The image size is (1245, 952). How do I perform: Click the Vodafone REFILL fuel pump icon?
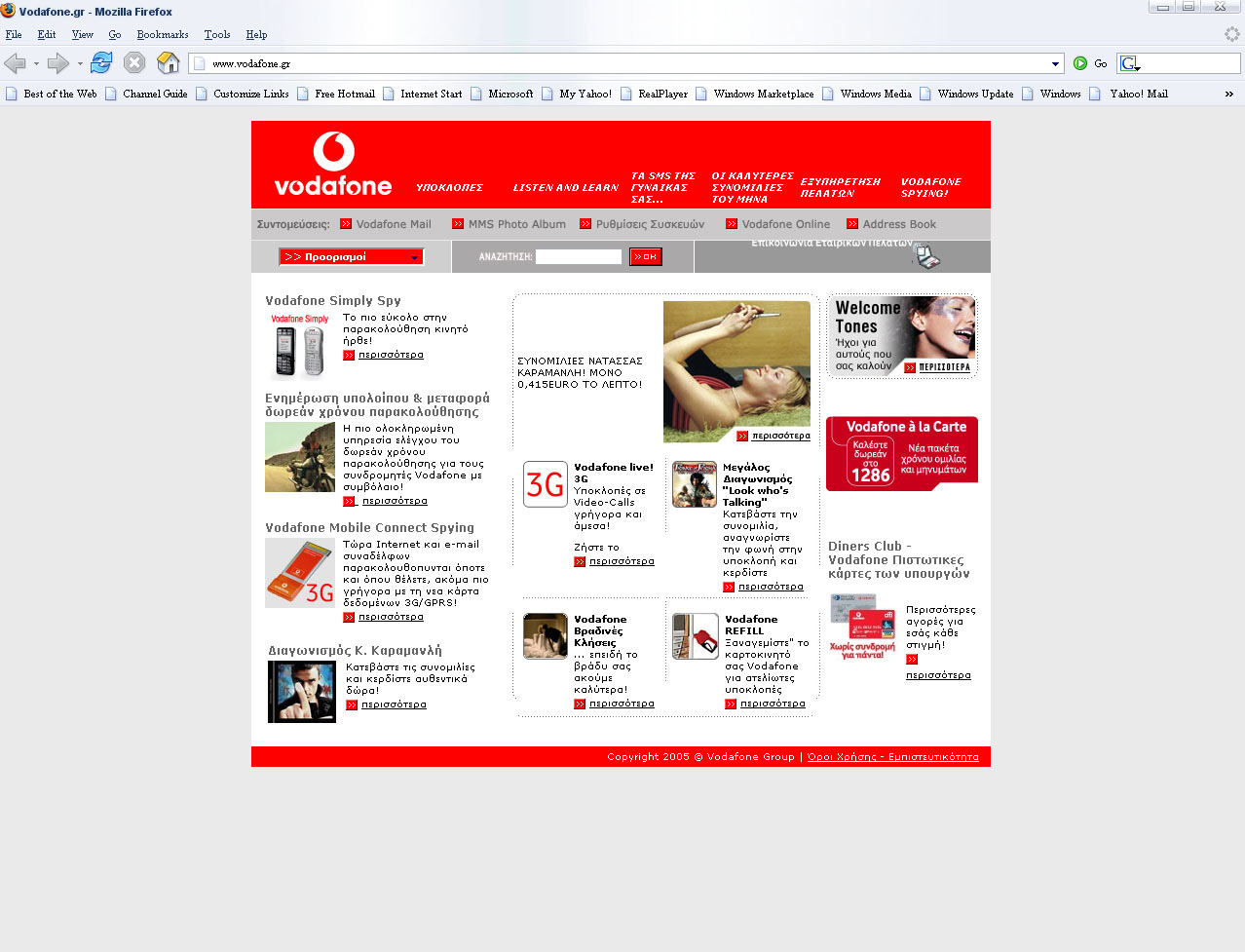tap(696, 636)
